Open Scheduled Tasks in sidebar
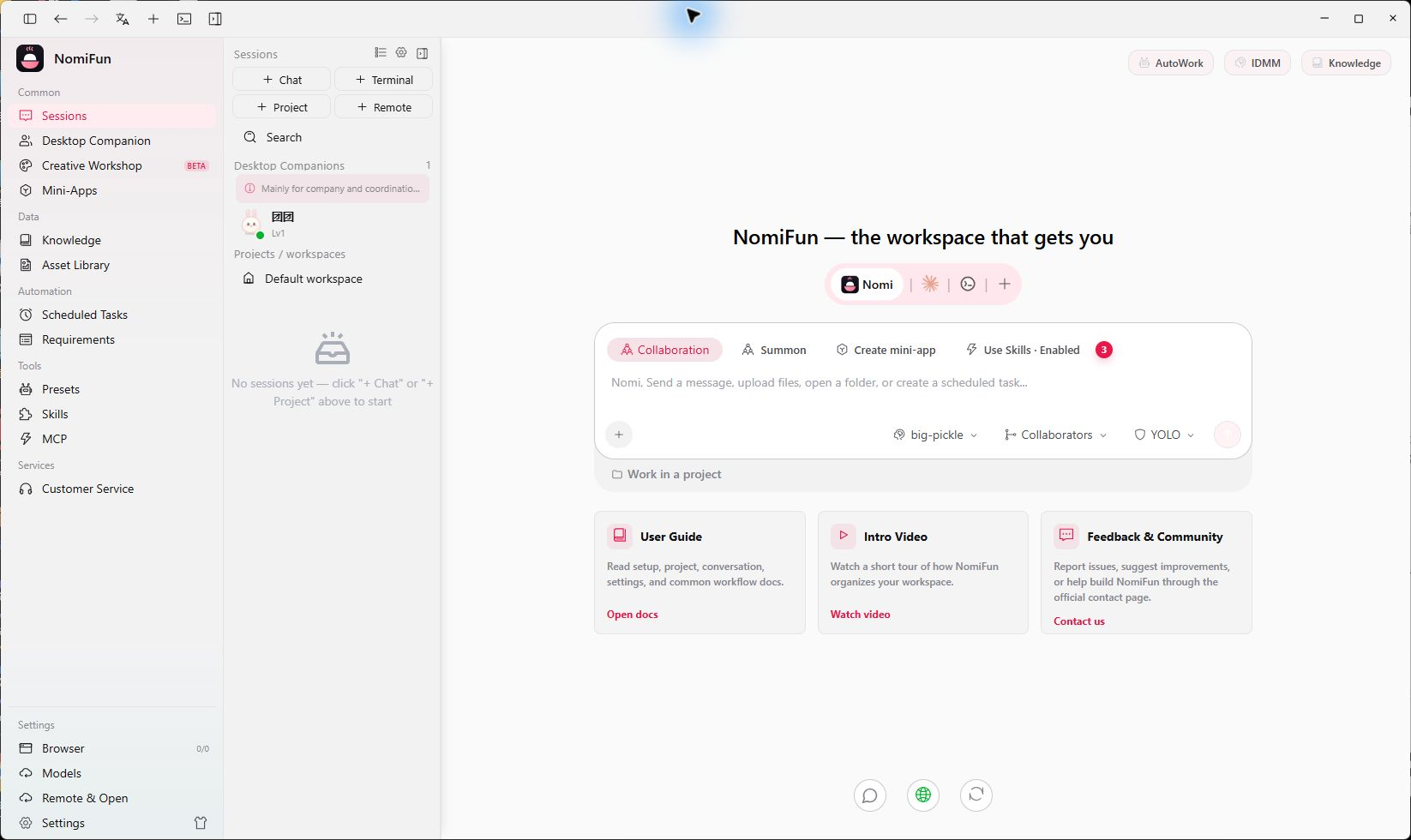The width and height of the screenshot is (1411, 840). point(112,315)
